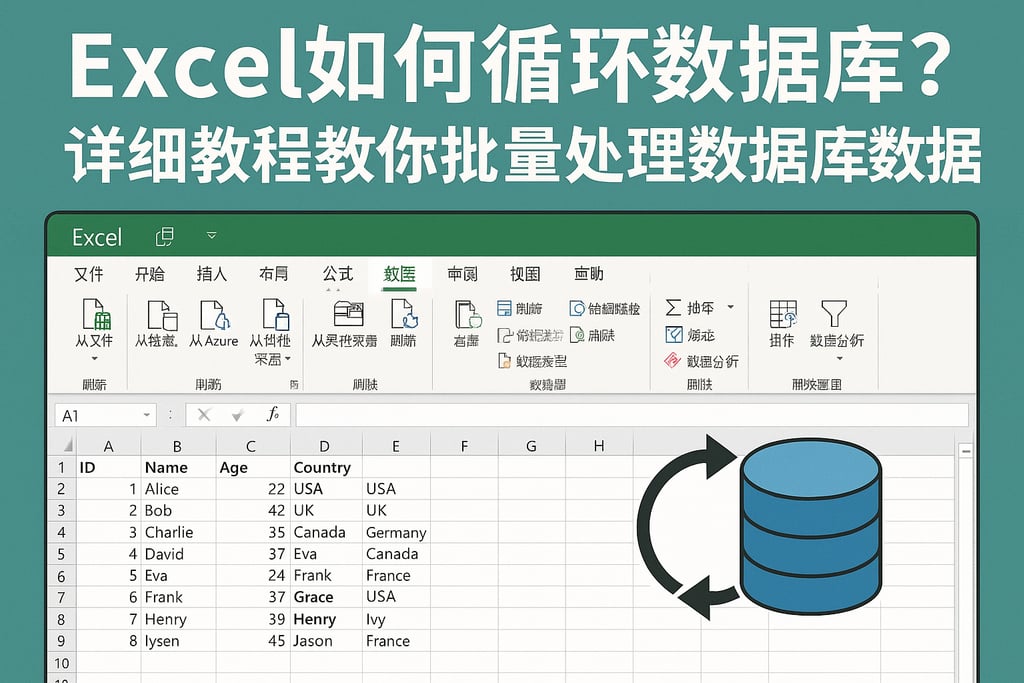Select the 'Name' header cell
Screen dimensions: 1024x683
click(178, 468)
